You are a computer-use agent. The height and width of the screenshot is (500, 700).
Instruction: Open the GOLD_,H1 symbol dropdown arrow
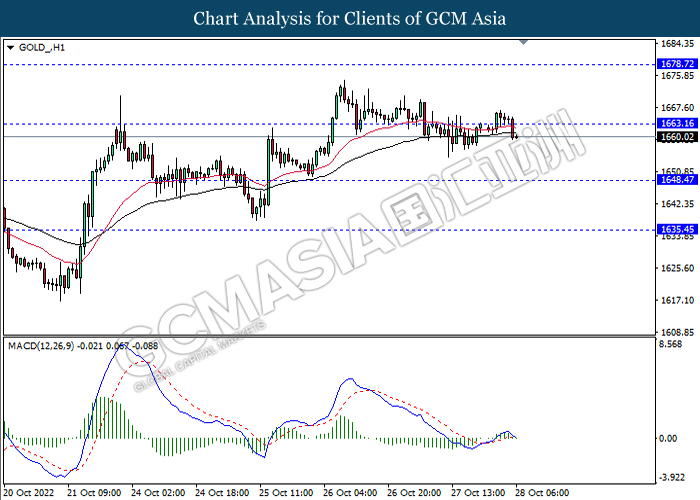pyautogui.click(x=11, y=48)
